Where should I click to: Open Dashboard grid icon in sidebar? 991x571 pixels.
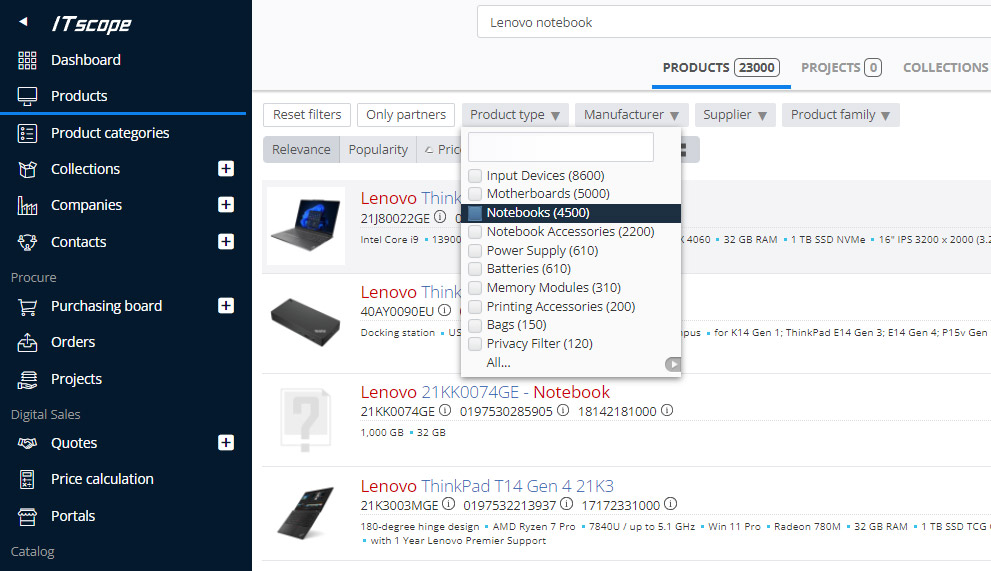point(27,60)
